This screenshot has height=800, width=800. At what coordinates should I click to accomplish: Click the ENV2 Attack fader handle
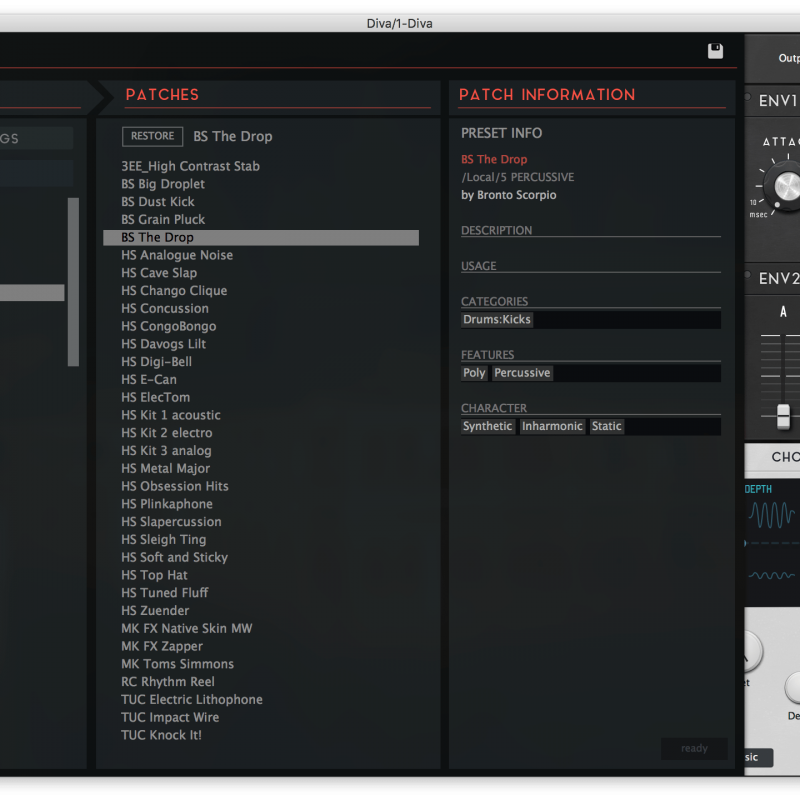(x=783, y=415)
